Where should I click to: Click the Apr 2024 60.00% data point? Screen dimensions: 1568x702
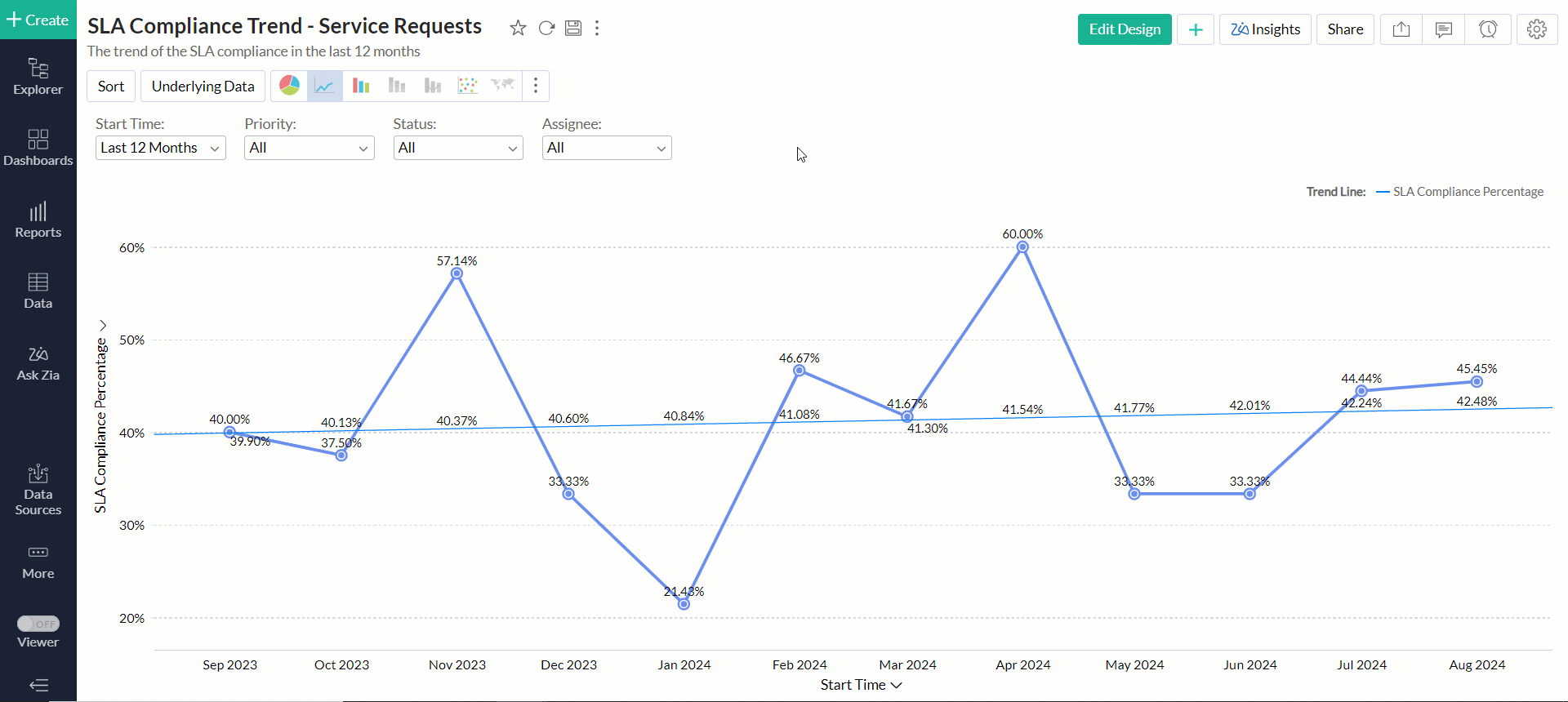1022,247
